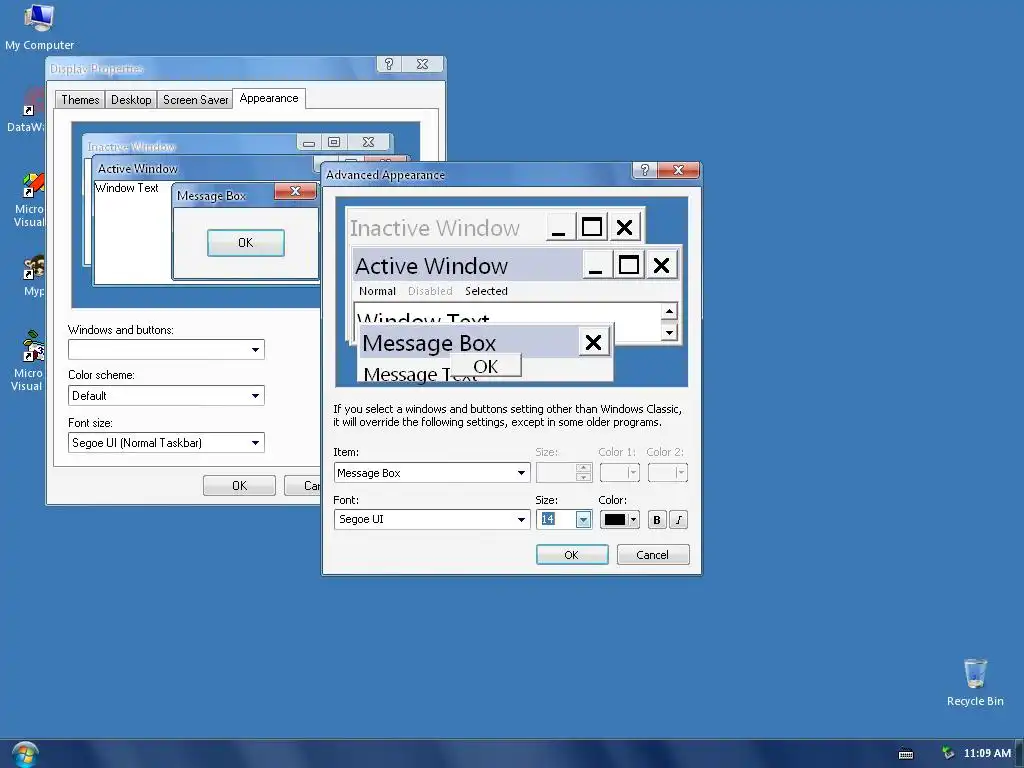Switch to the Screen Saver tab
Viewport: 1024px width, 768px height.
click(x=195, y=100)
